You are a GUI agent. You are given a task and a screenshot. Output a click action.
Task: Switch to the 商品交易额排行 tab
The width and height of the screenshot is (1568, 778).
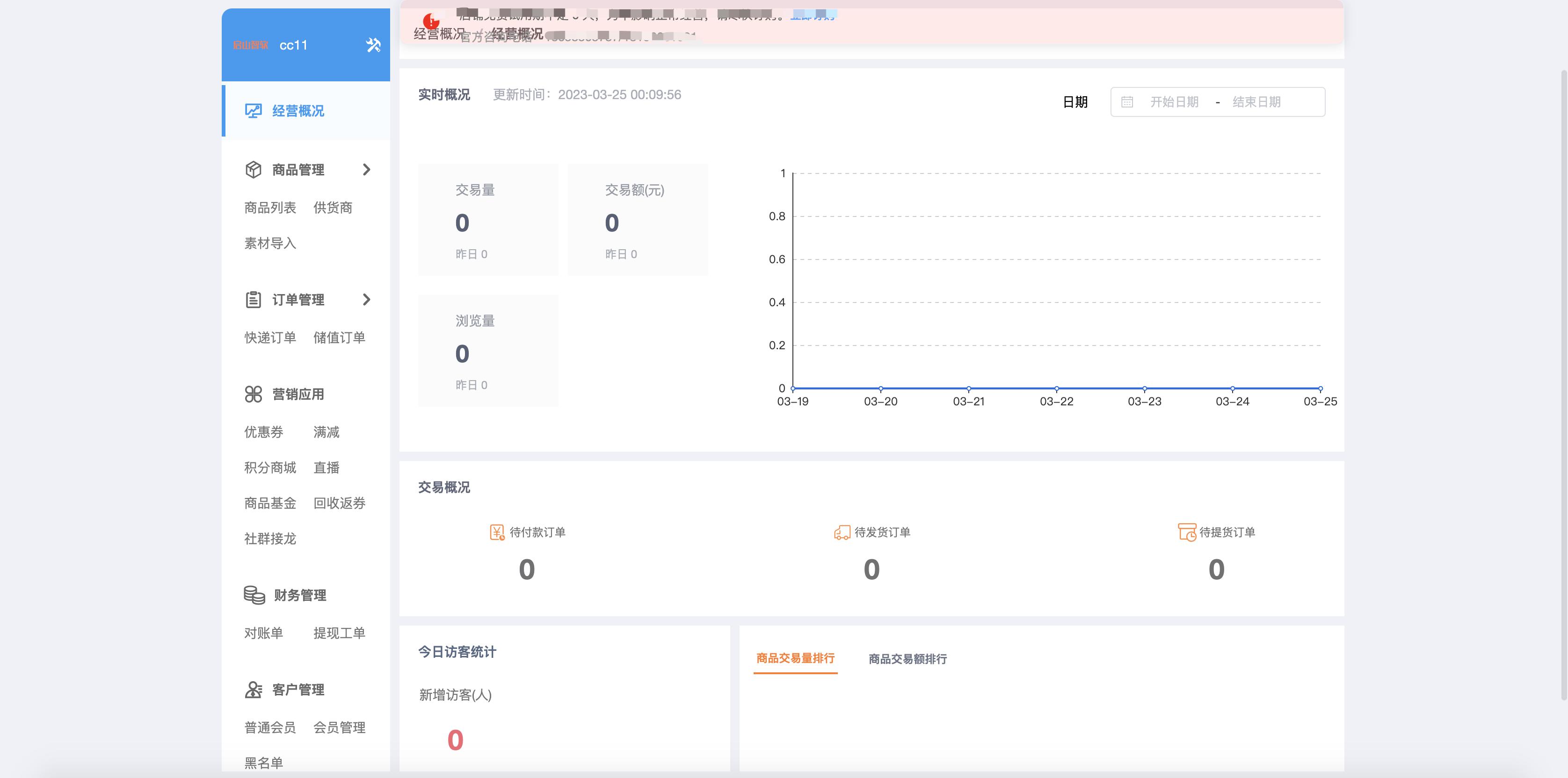pyautogui.click(x=907, y=659)
